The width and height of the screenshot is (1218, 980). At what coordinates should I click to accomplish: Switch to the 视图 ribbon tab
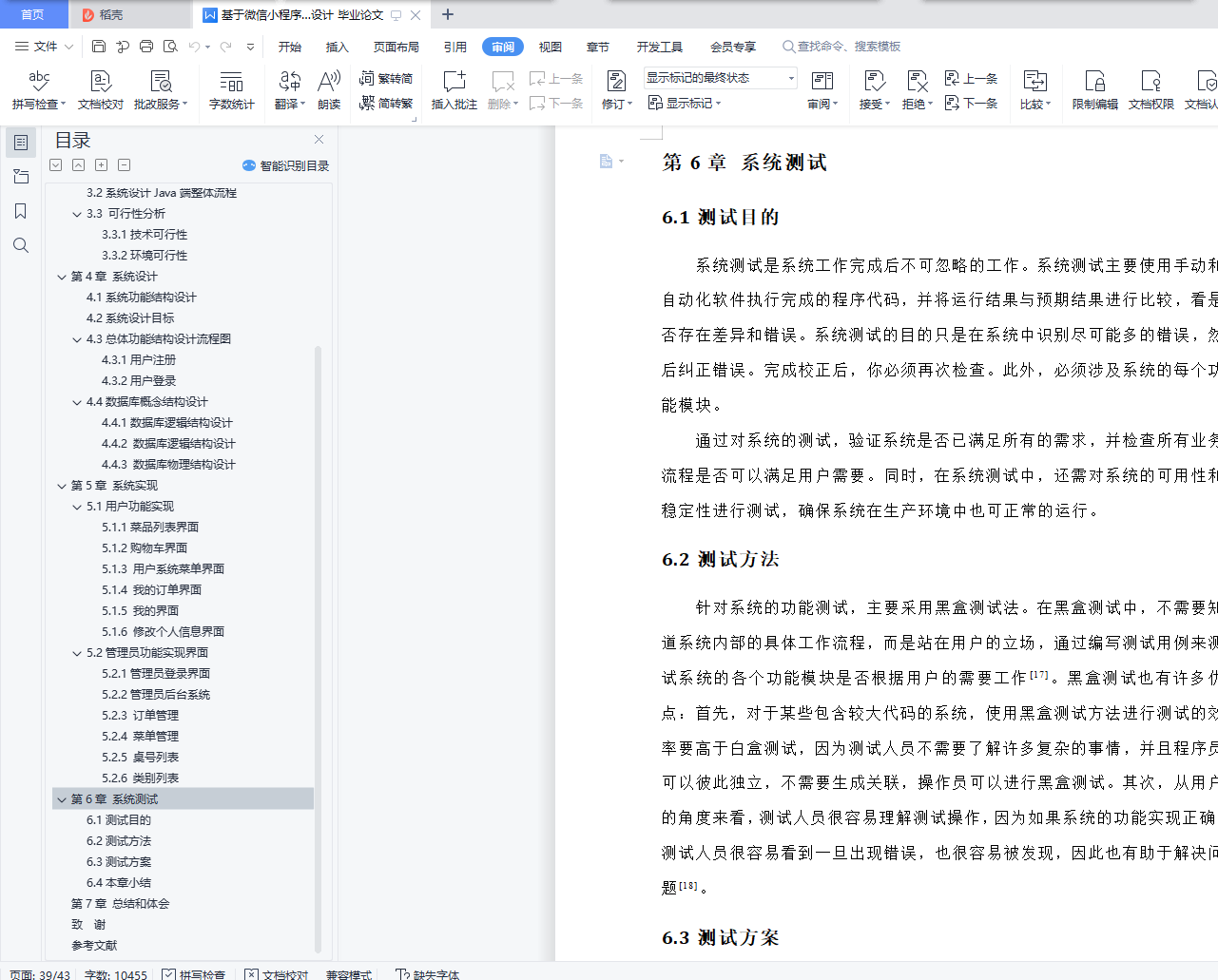pos(551,47)
